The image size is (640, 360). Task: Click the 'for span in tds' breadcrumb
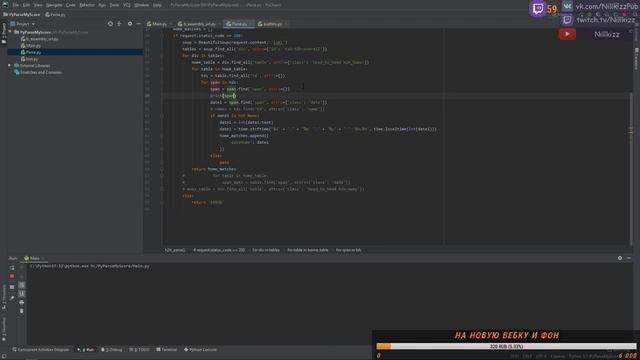coord(349,250)
